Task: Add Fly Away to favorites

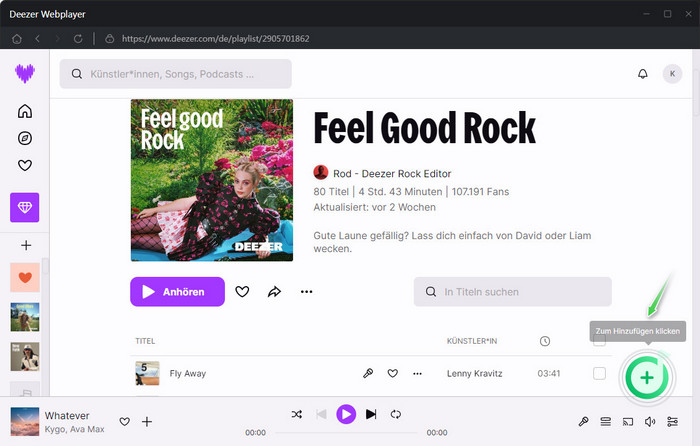Action: click(392, 373)
